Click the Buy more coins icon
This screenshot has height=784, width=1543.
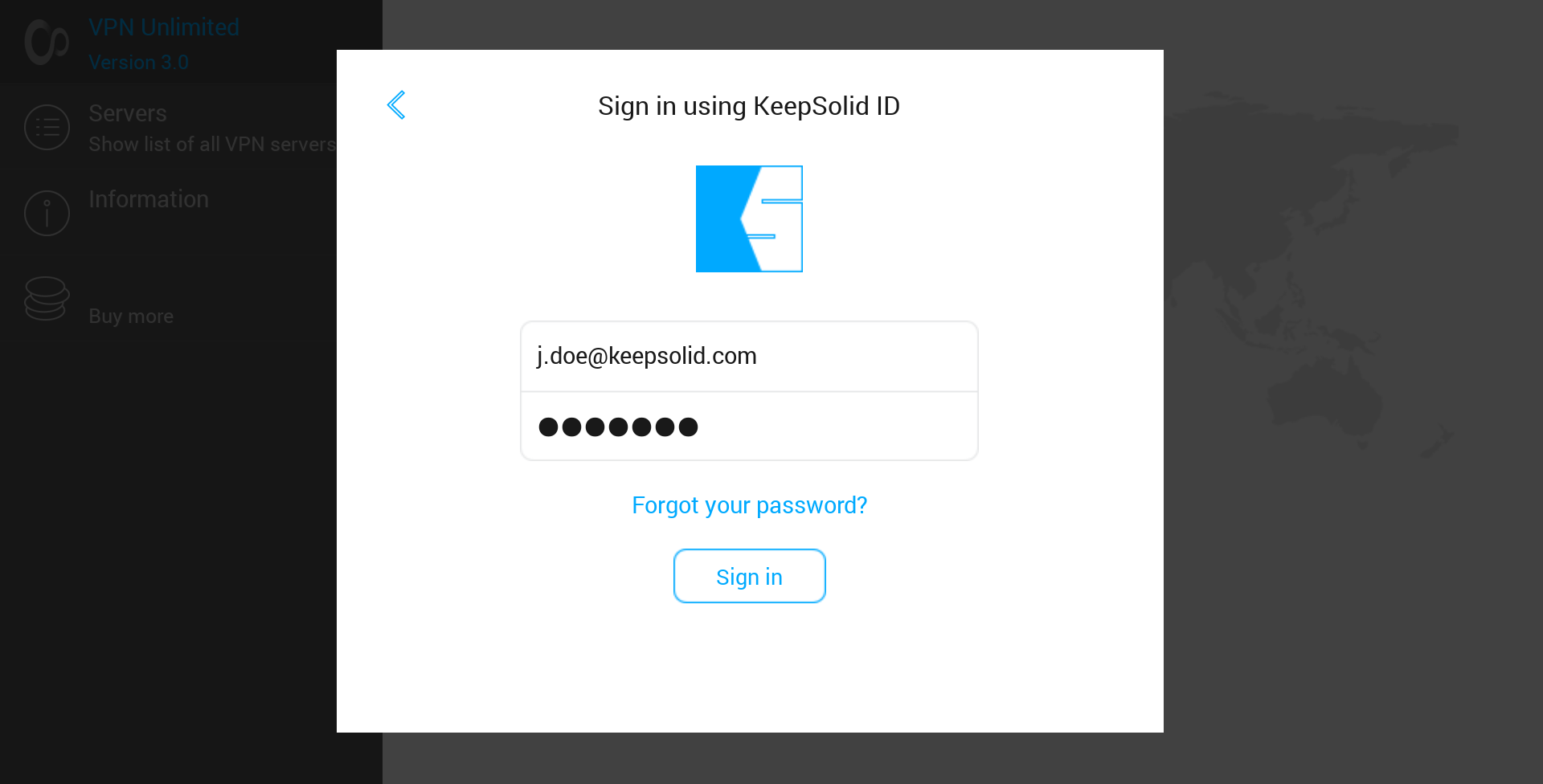point(47,299)
